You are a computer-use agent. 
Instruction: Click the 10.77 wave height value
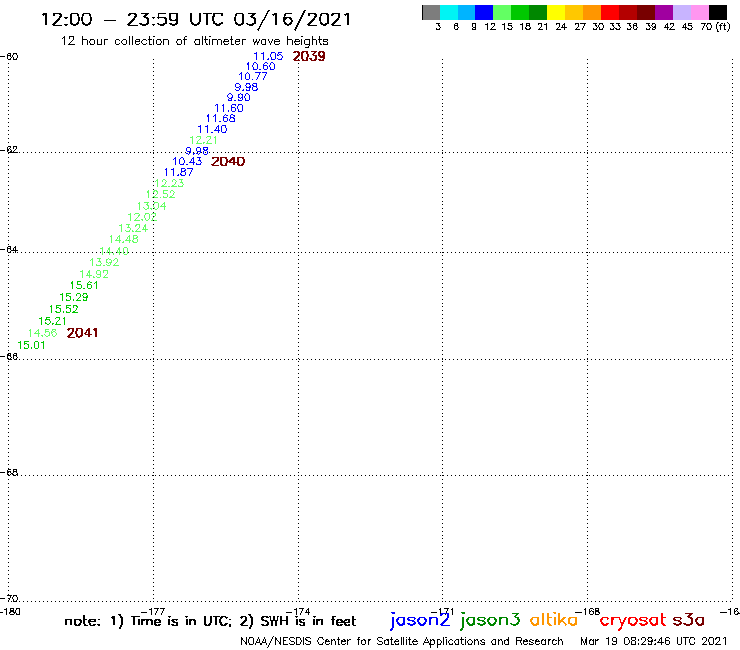252,76
